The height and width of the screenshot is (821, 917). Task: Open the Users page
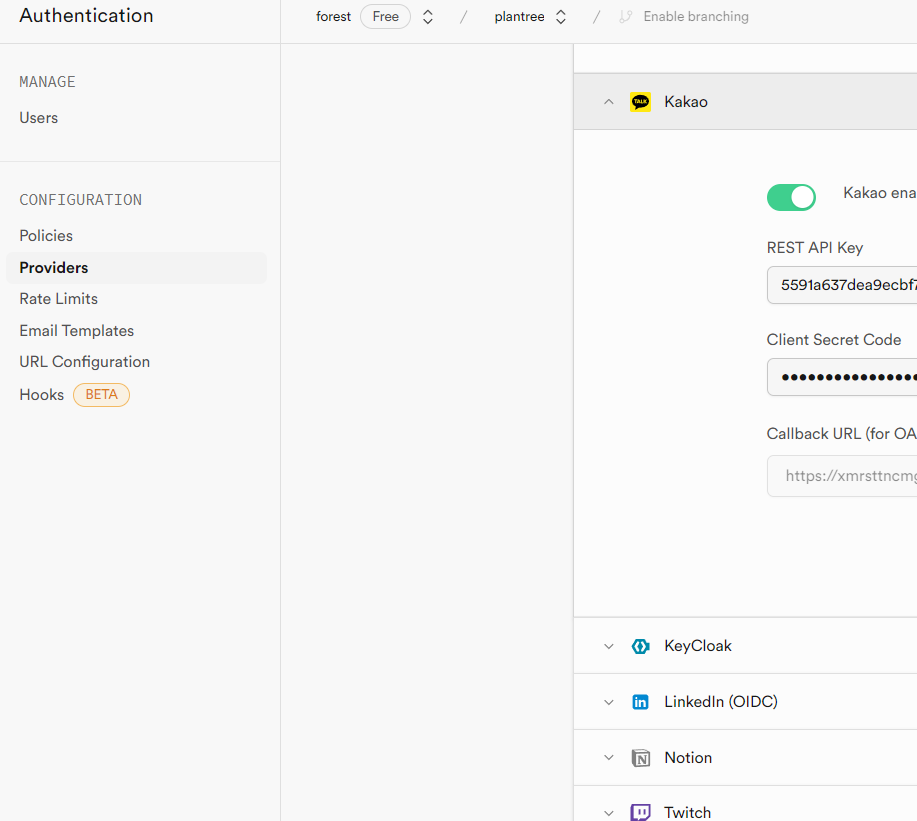tap(39, 118)
